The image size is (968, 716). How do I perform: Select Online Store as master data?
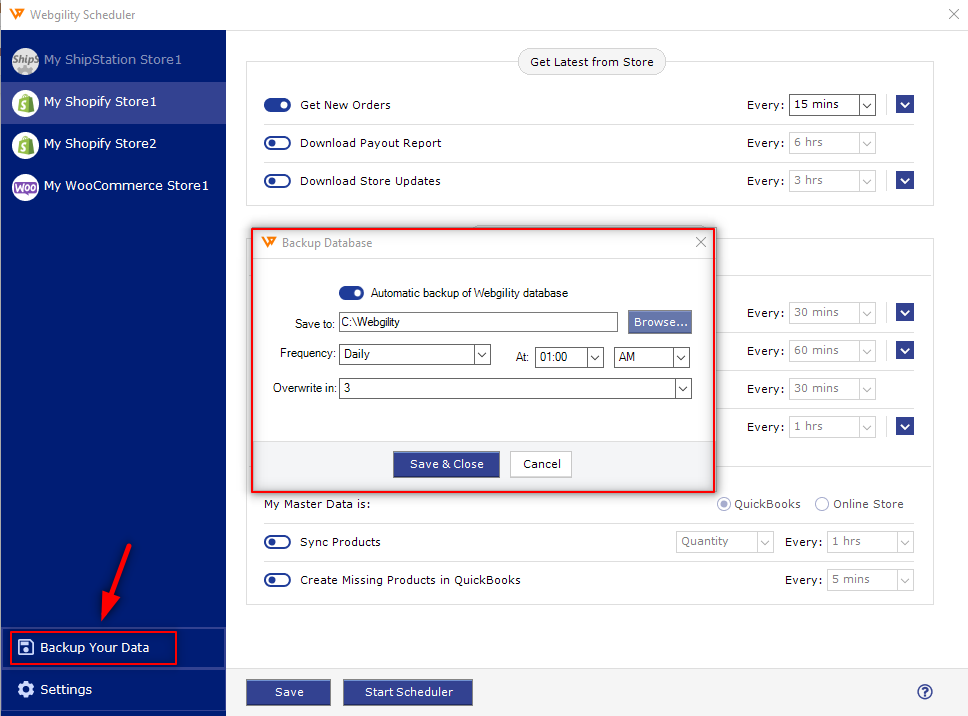[x=822, y=504]
